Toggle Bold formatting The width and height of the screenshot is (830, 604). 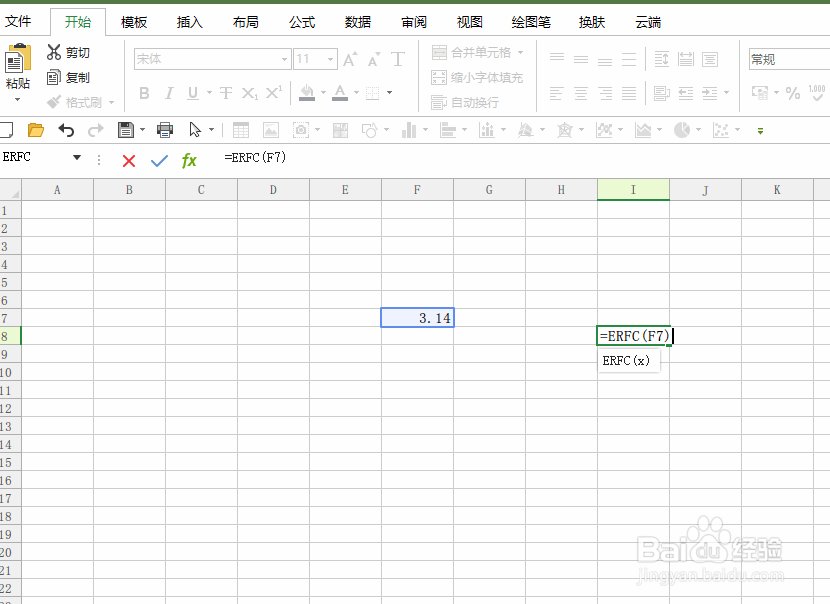point(144,94)
